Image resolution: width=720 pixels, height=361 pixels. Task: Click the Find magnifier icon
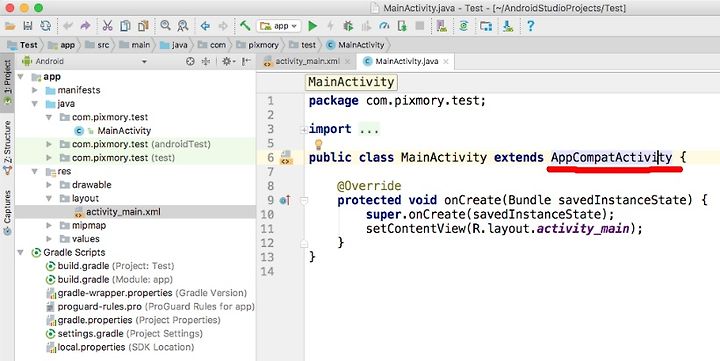click(x=165, y=26)
